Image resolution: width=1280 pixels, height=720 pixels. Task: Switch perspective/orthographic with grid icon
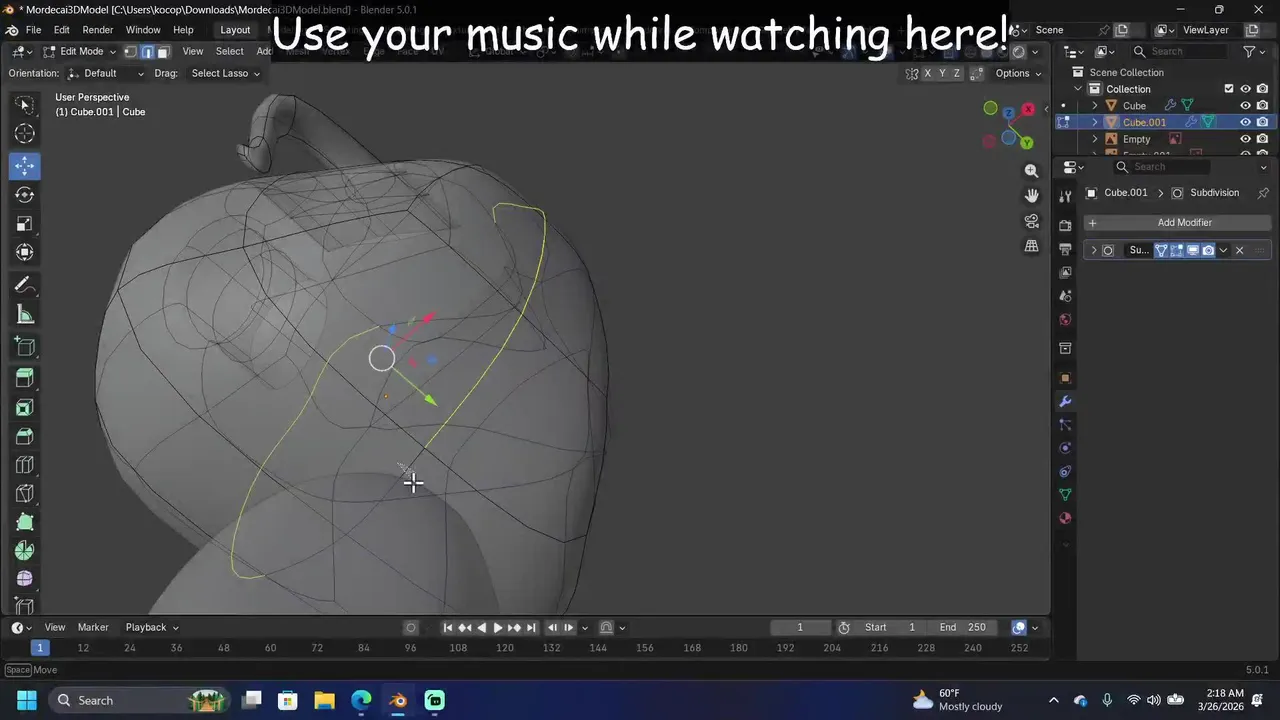click(x=1032, y=246)
